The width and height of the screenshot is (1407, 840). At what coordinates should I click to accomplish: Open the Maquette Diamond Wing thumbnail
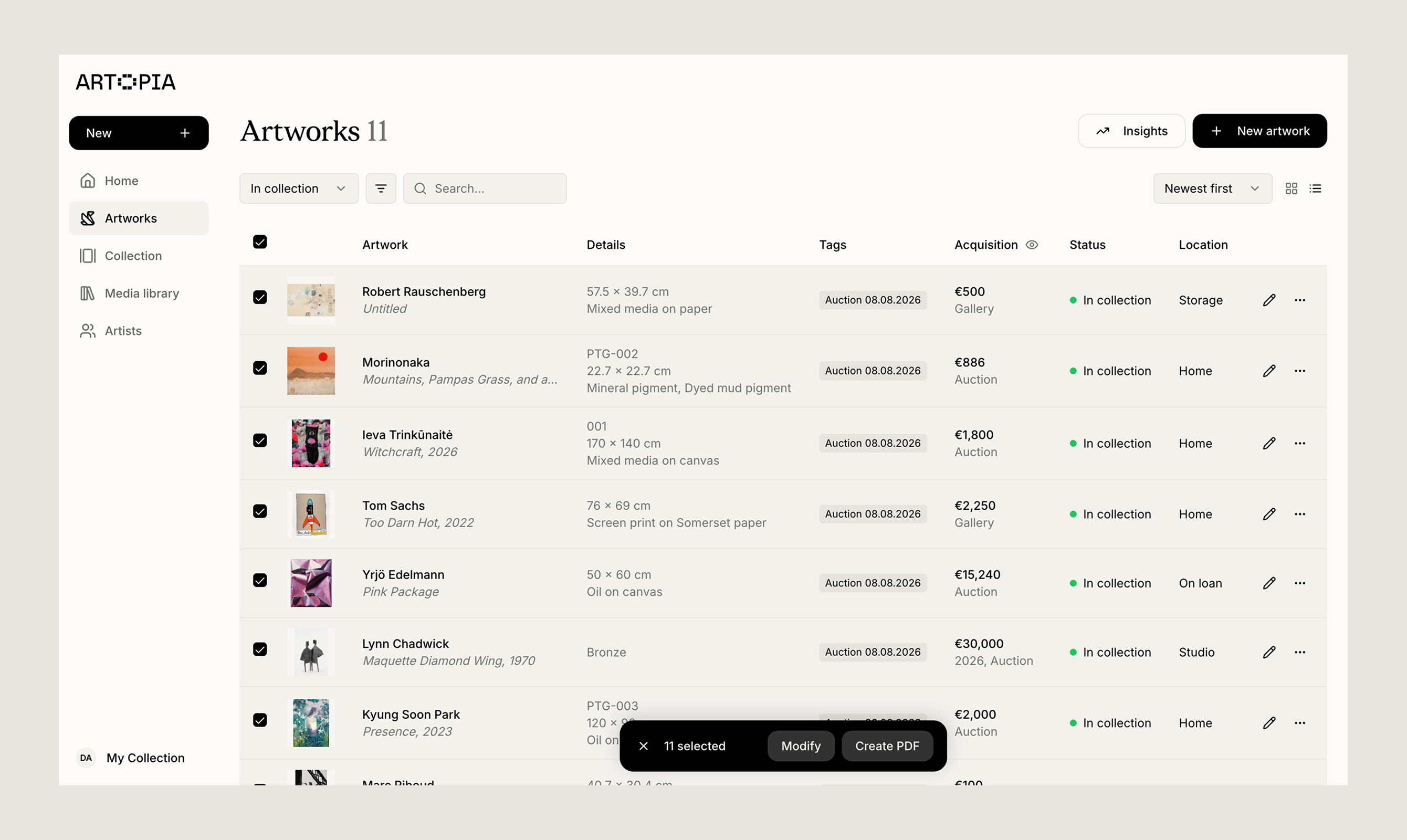point(311,652)
